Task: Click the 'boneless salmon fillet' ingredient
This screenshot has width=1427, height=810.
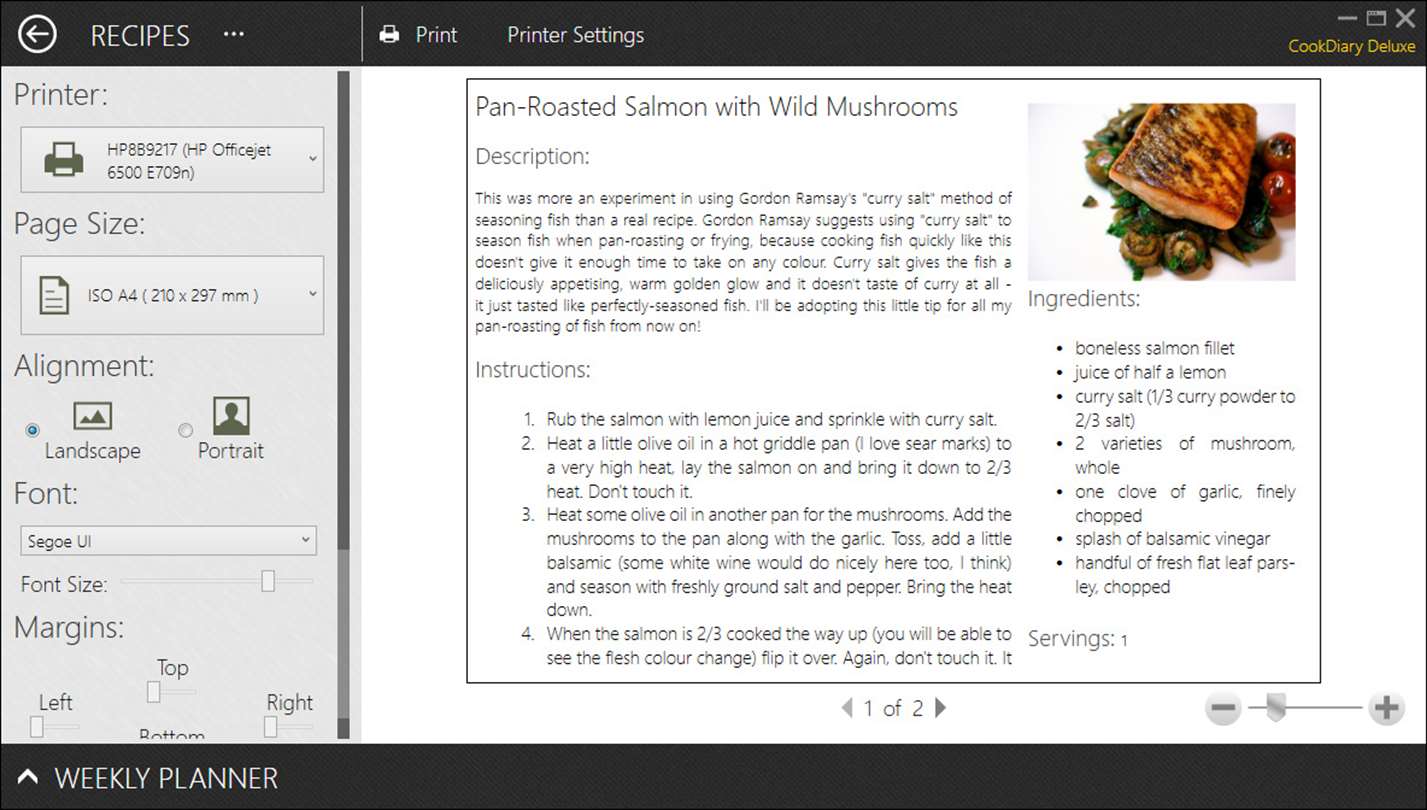Action: (x=1155, y=348)
